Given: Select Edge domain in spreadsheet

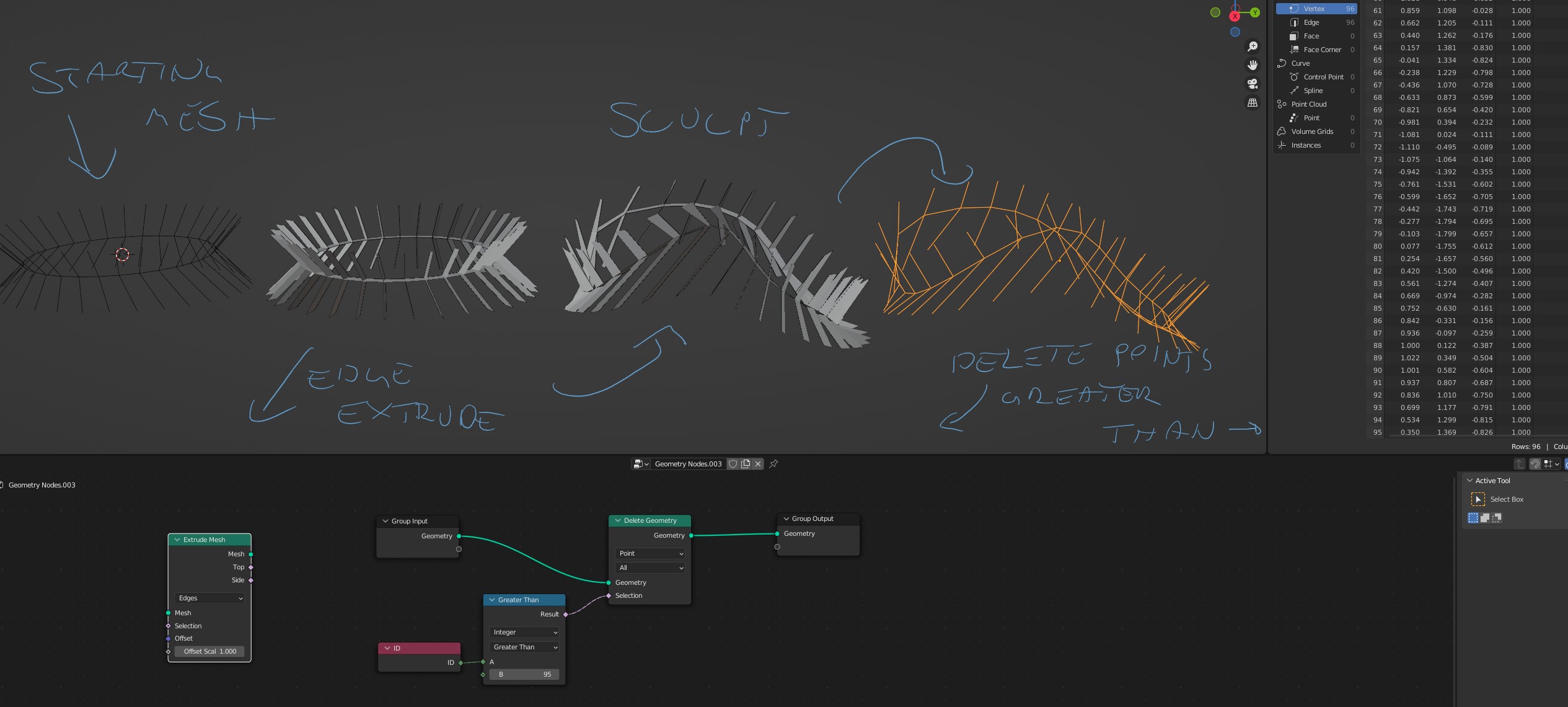Looking at the screenshot, I should pos(1316,22).
